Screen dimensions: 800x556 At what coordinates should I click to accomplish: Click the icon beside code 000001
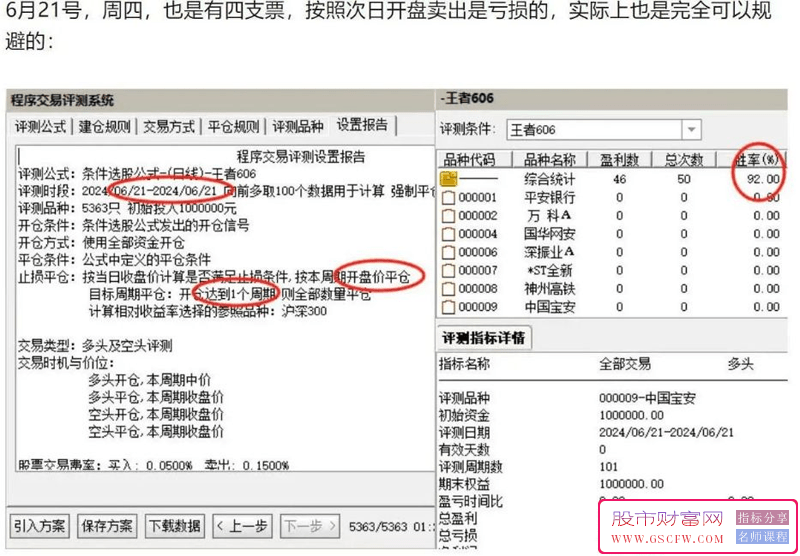[448, 197]
